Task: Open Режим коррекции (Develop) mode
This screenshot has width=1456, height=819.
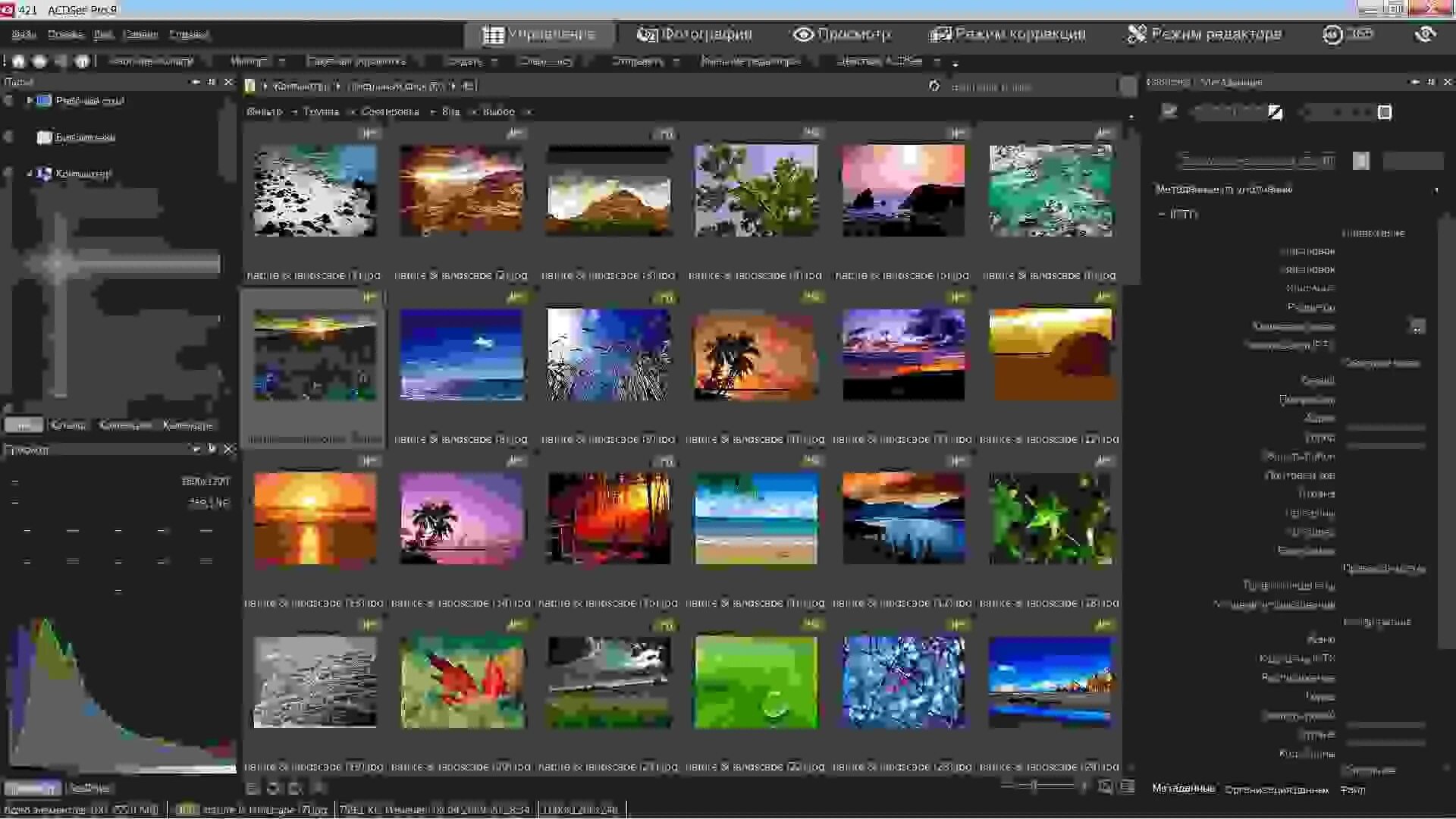Action: click(x=1008, y=34)
